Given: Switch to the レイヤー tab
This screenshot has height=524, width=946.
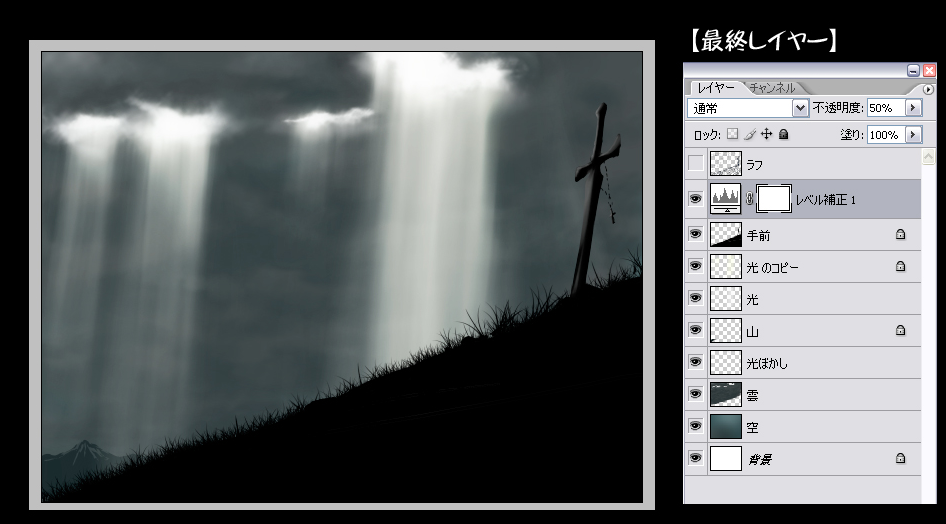Looking at the screenshot, I should pos(716,88).
